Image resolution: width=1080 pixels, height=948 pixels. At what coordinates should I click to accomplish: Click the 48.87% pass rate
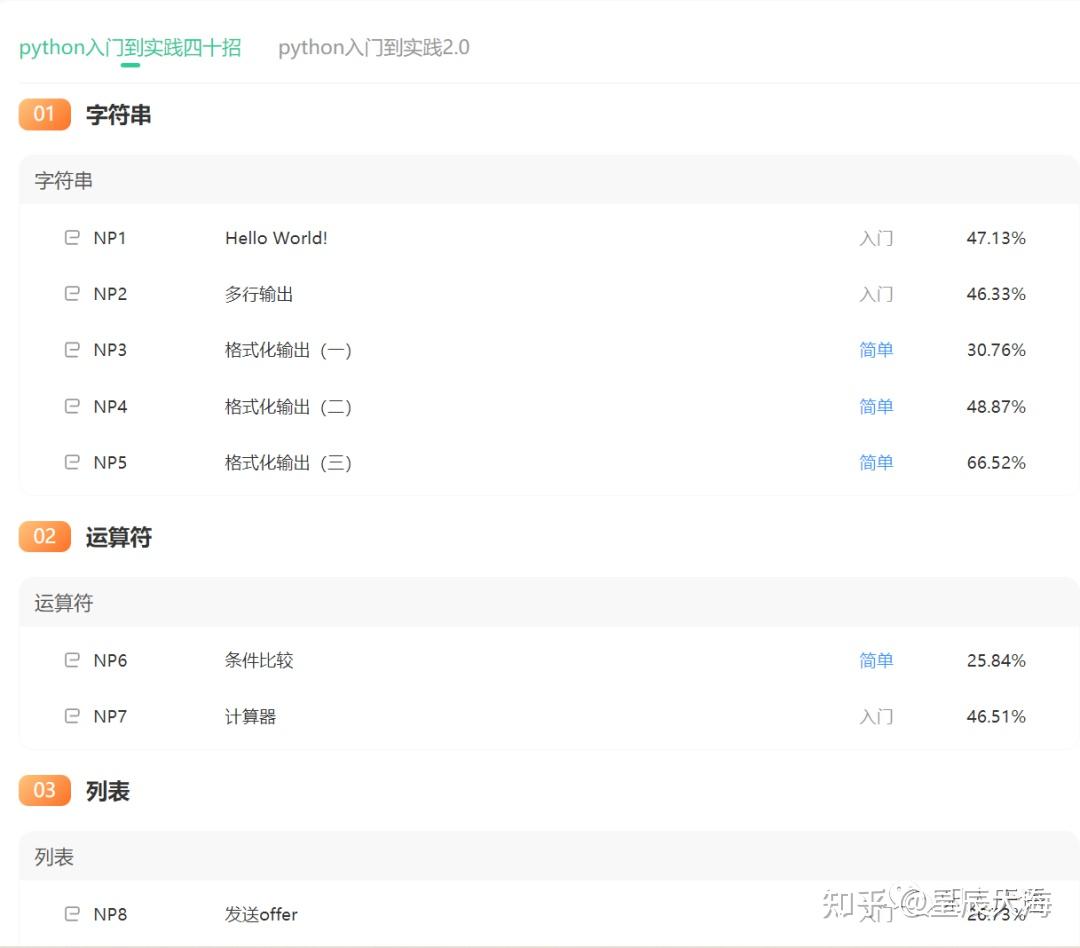pos(996,406)
